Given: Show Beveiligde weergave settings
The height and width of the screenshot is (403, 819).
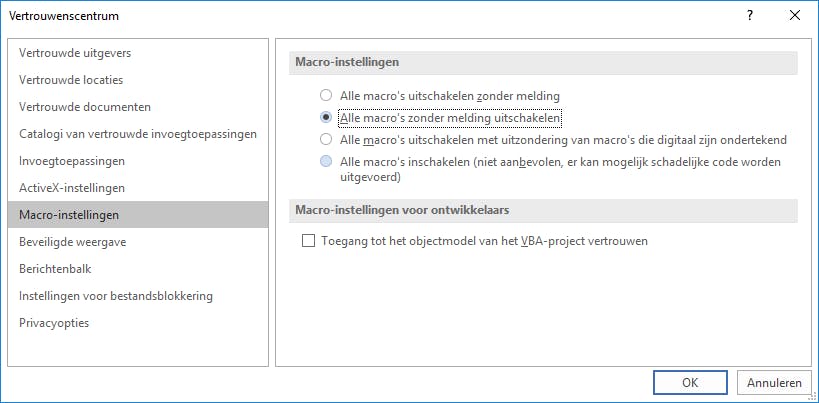Looking at the screenshot, I should (72, 242).
